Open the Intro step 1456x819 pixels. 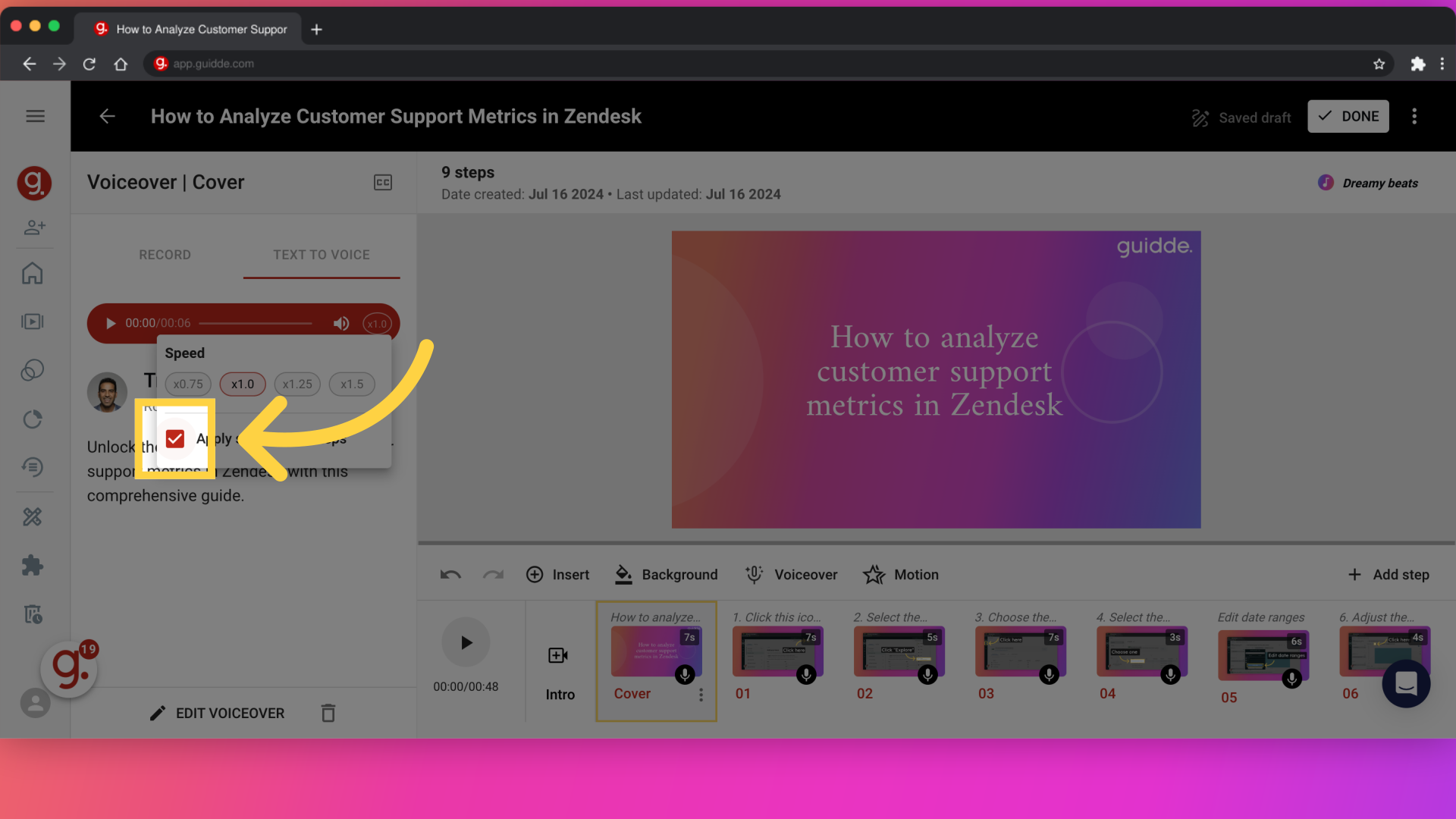click(560, 672)
